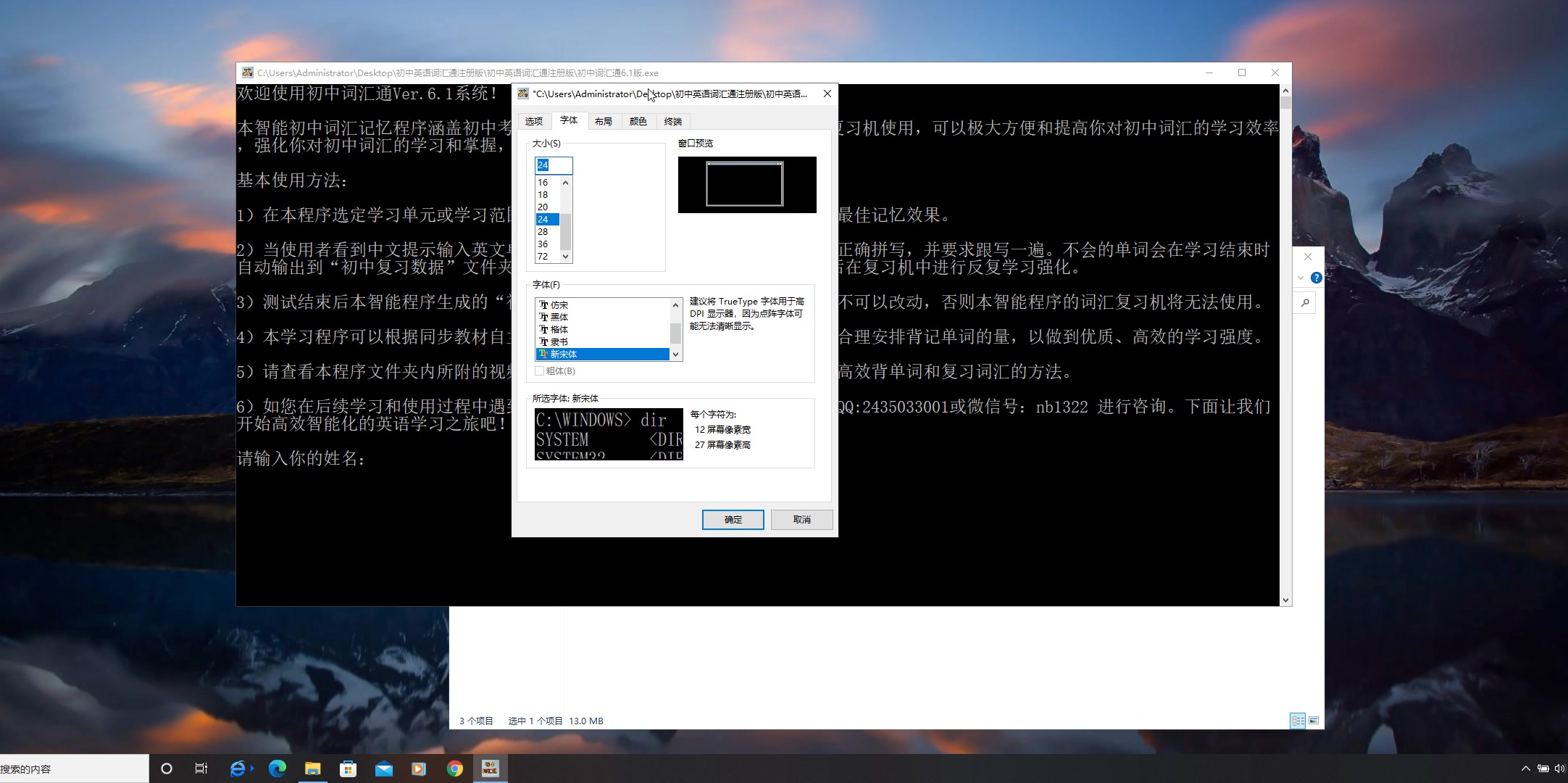Choose font size 72
This screenshot has width=1568, height=783.
click(x=547, y=257)
